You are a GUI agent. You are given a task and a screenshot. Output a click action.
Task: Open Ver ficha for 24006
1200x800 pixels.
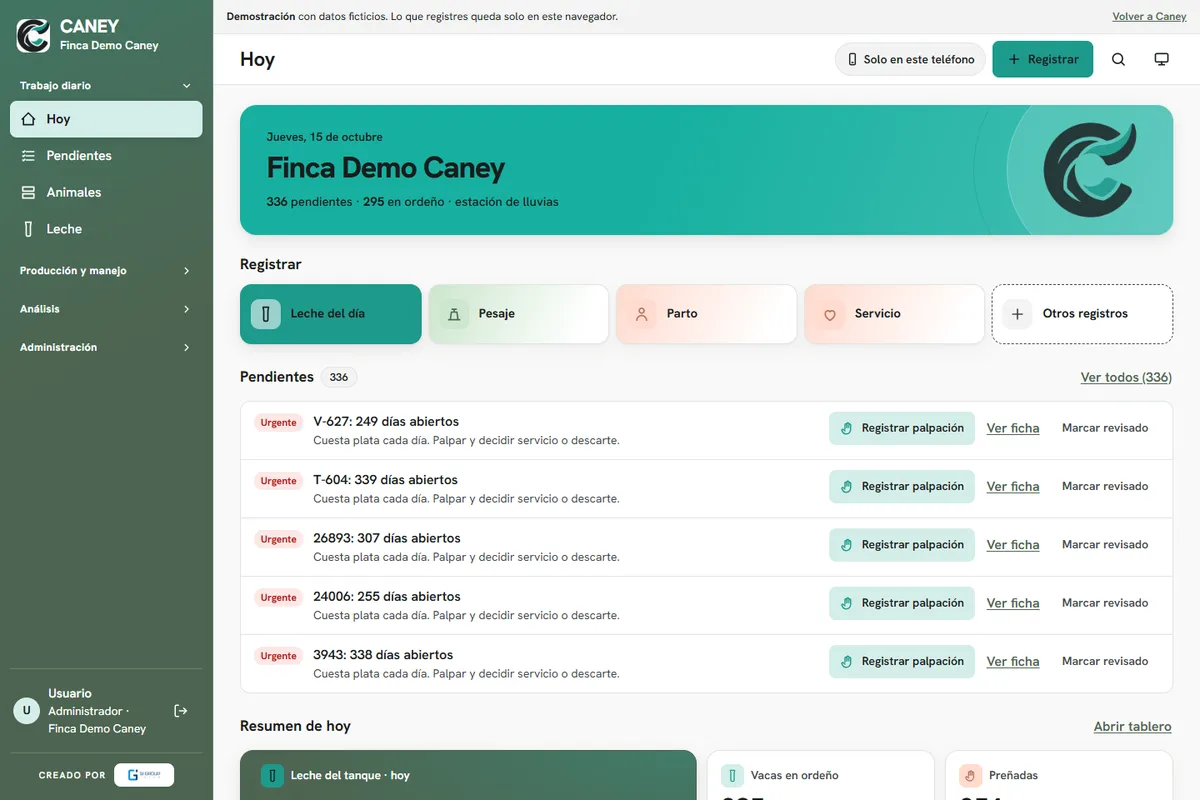point(1013,603)
